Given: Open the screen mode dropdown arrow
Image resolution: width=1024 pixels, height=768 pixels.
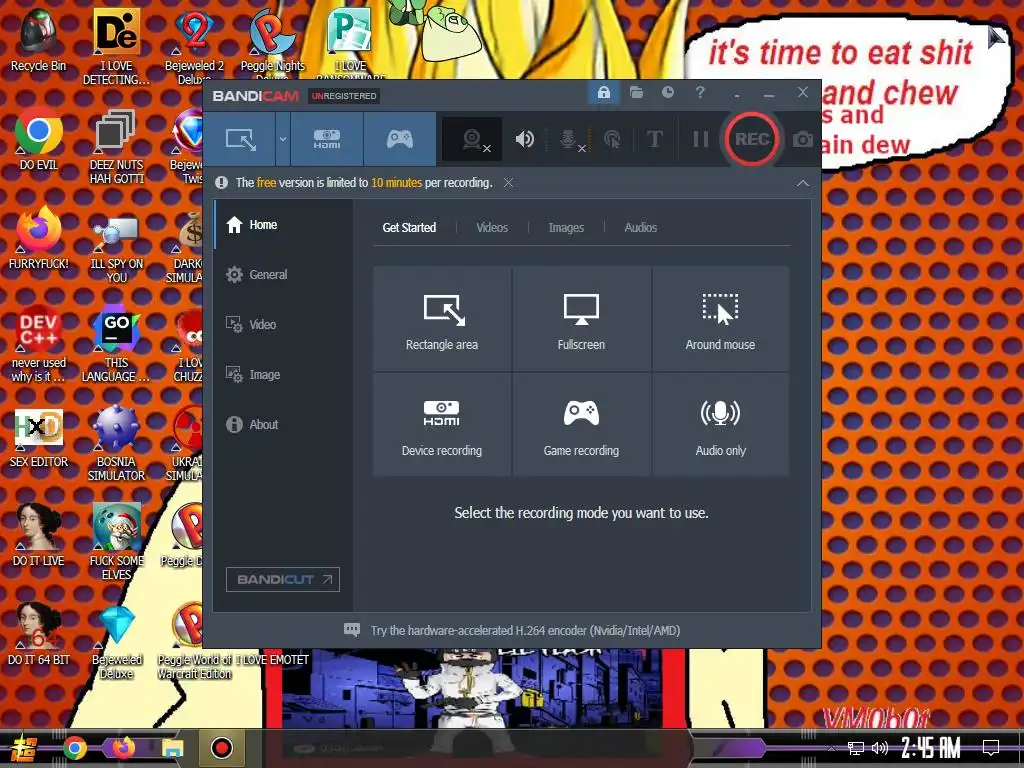Looking at the screenshot, I should point(283,139).
